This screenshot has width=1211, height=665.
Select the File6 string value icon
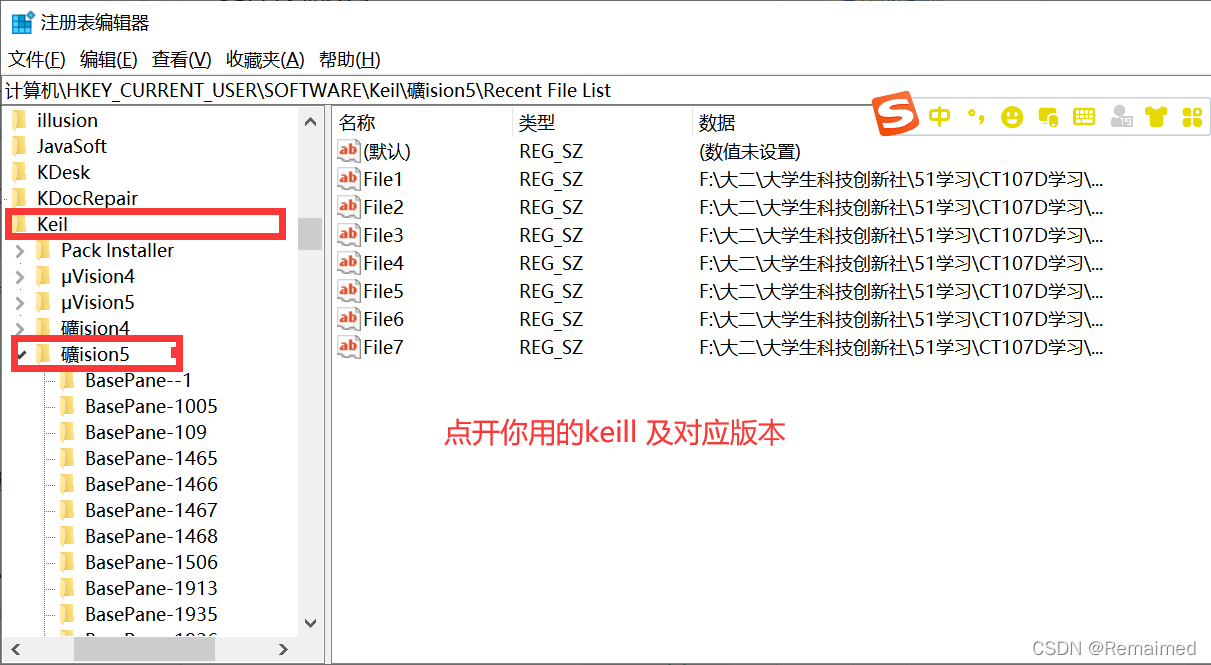click(x=348, y=319)
